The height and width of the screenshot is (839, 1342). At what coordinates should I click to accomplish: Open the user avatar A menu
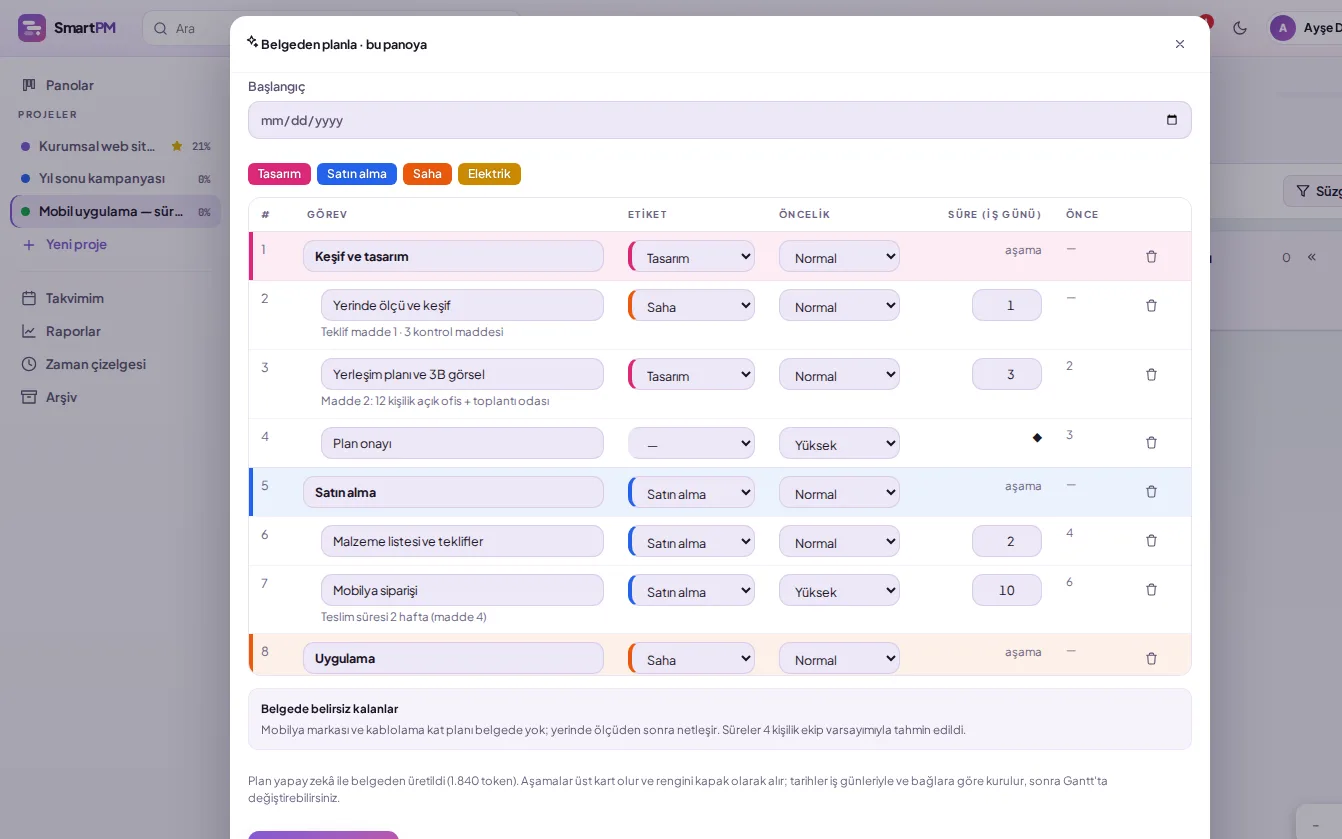click(x=1282, y=28)
